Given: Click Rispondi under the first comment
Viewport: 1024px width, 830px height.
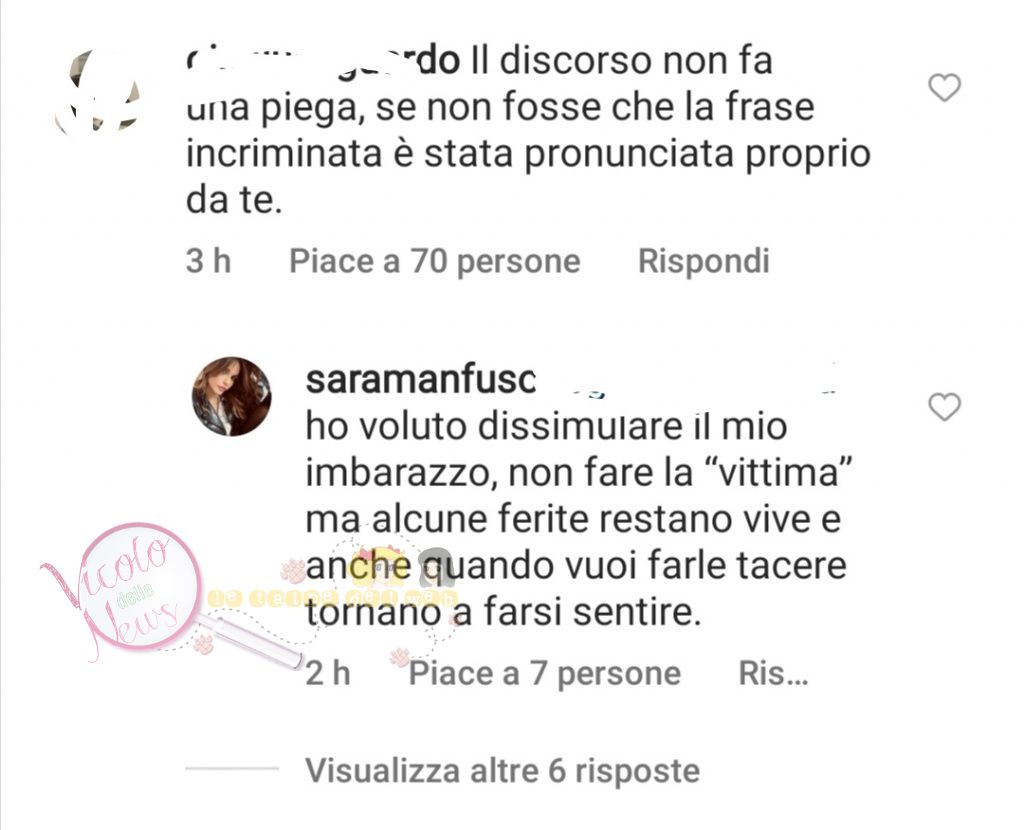Looking at the screenshot, I should coord(703,261).
